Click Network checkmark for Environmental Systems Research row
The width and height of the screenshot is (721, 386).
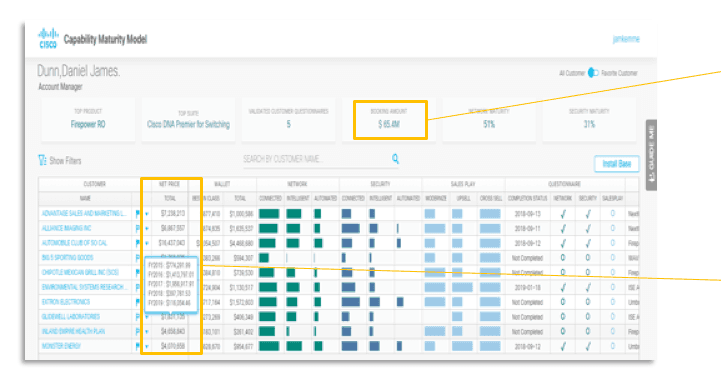[563, 288]
